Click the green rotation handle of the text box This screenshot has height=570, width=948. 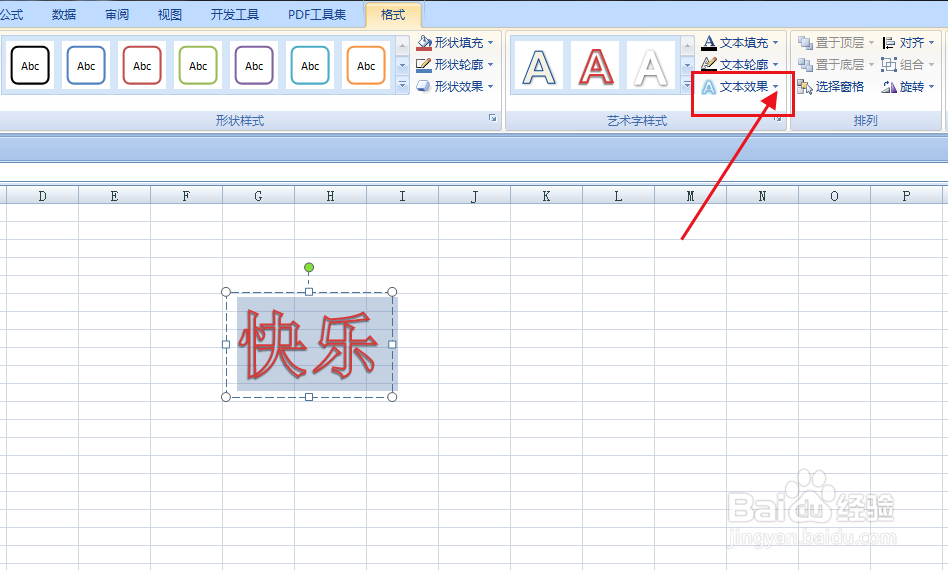[309, 267]
